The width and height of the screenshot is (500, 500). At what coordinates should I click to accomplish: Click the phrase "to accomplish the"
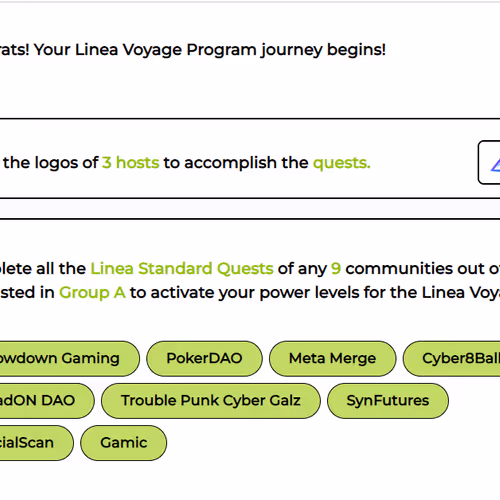236,163
